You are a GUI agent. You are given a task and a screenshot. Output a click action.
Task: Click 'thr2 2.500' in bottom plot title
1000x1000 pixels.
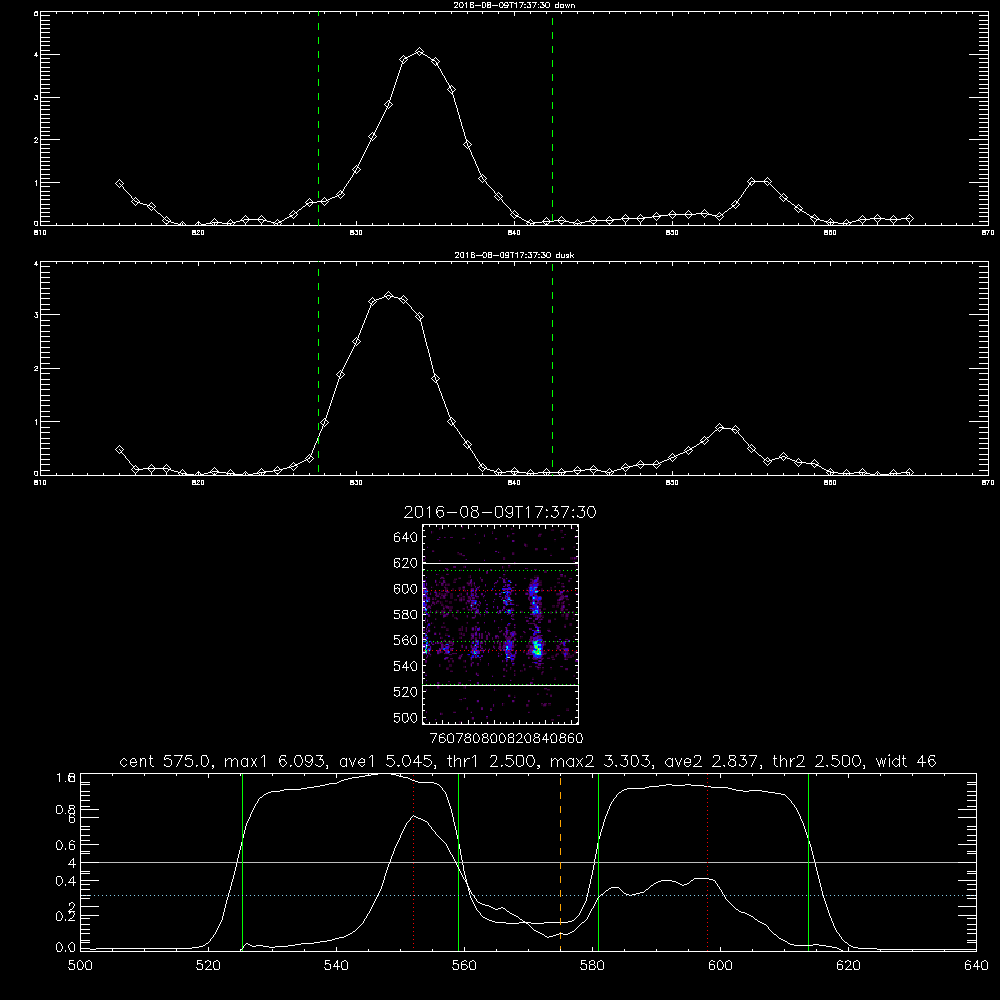(x=819, y=761)
